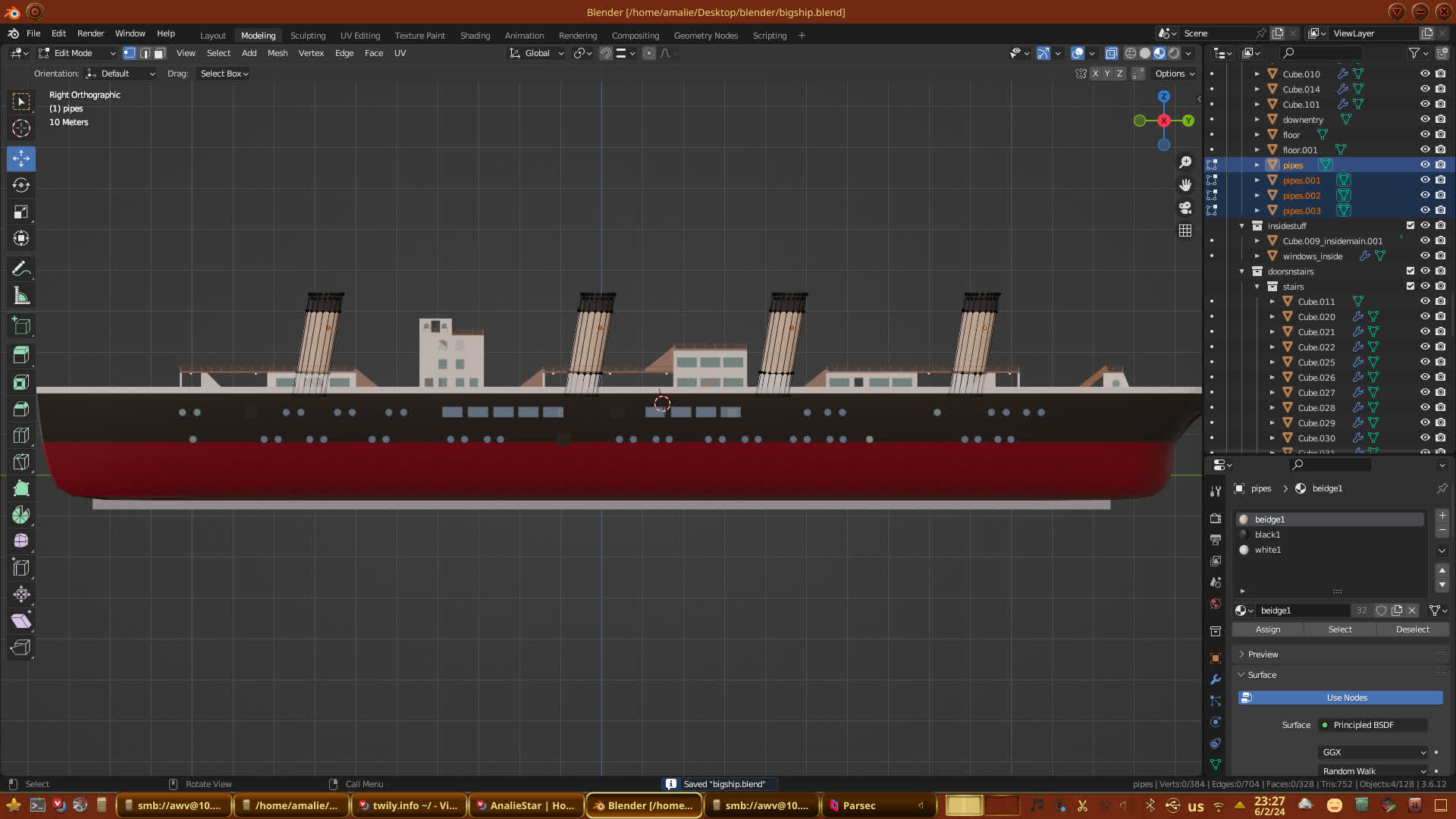Open the Edit Mode dropdown
1456x819 pixels.
coord(77,53)
